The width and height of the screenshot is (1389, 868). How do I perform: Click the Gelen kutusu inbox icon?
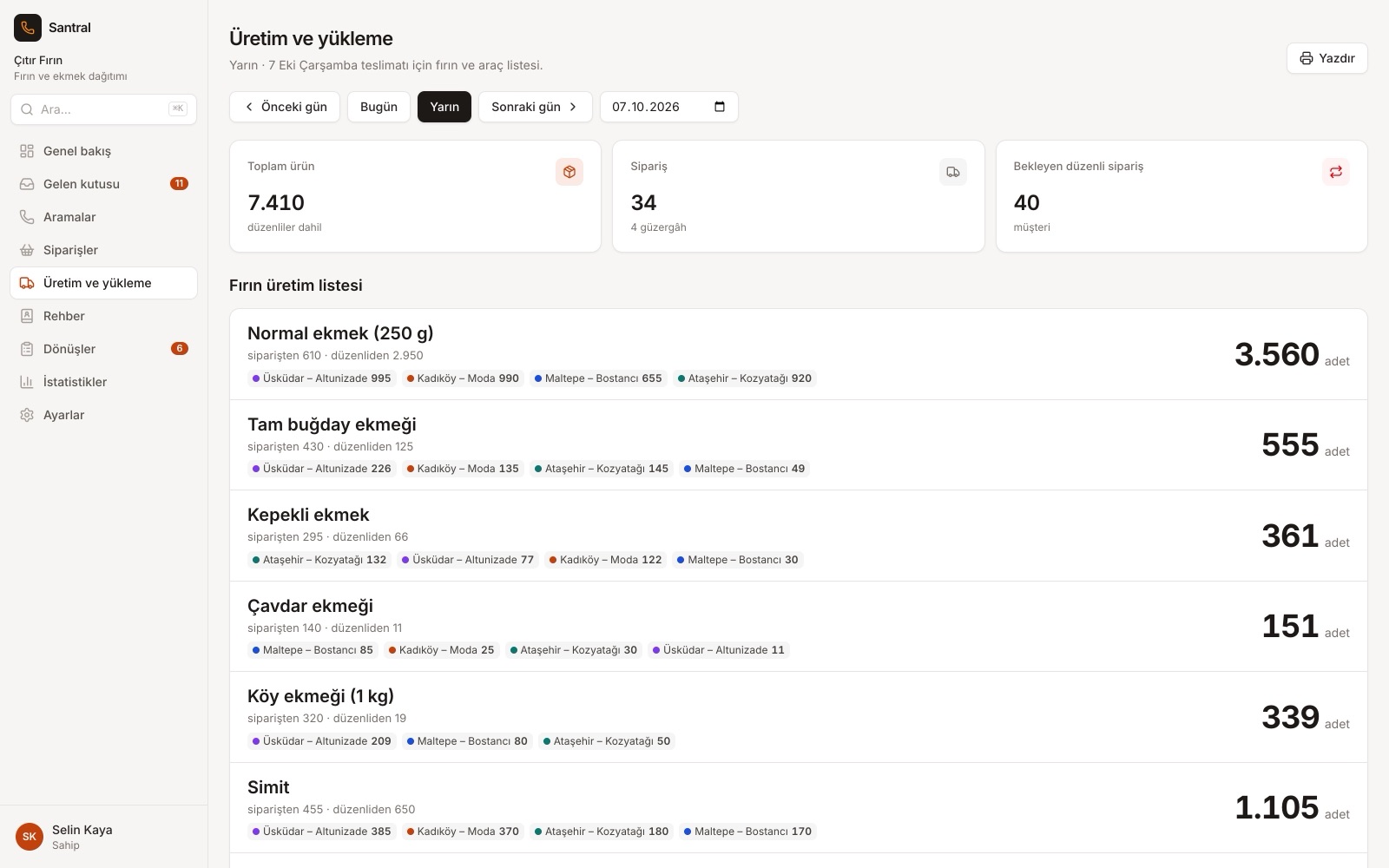27,184
